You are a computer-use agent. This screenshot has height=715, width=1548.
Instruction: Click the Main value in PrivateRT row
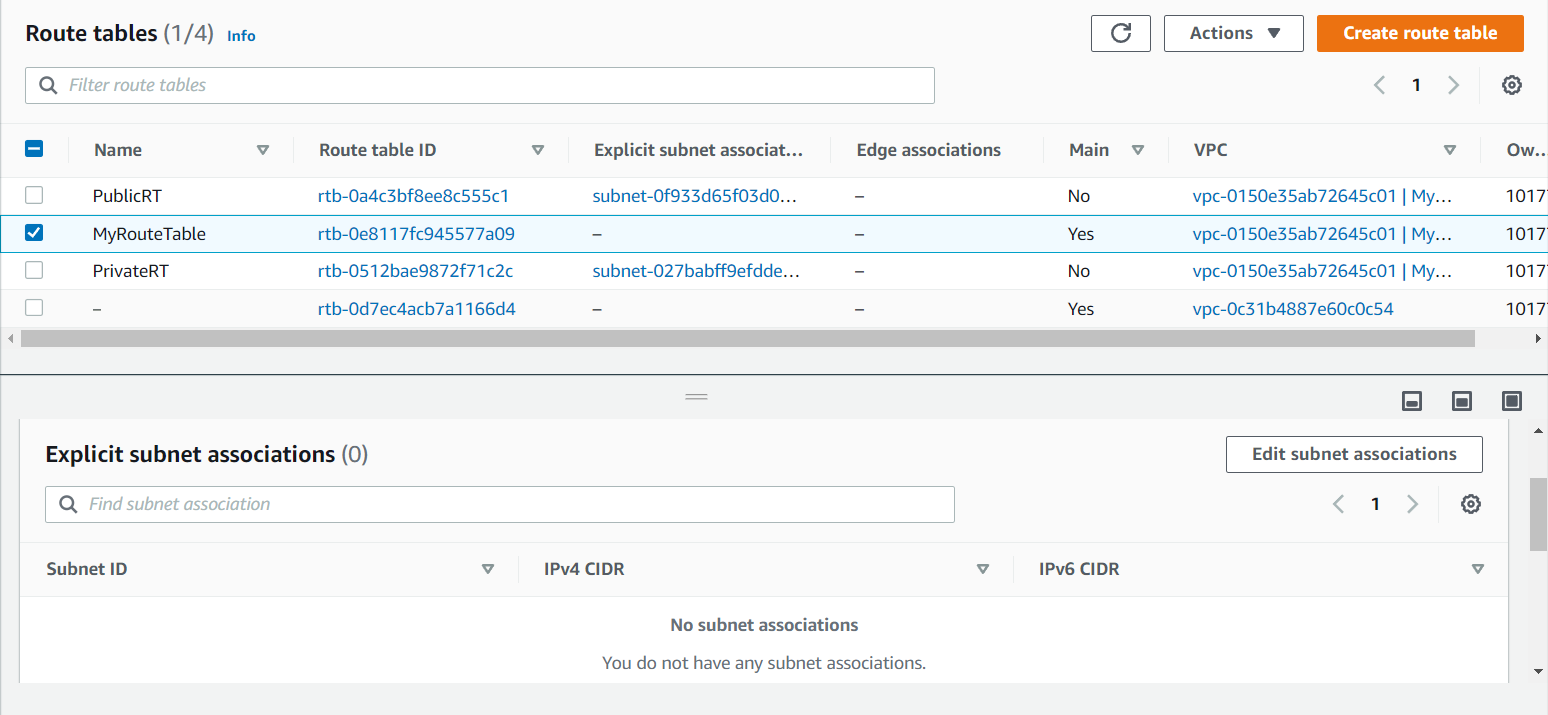pos(1078,271)
